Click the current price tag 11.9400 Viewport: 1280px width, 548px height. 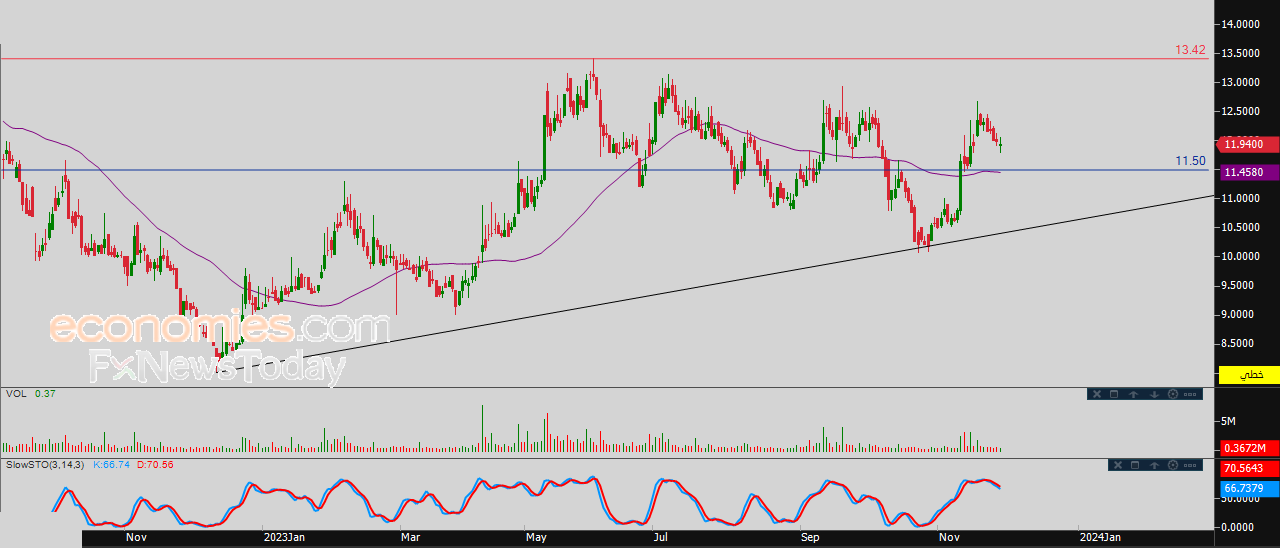(1246, 145)
